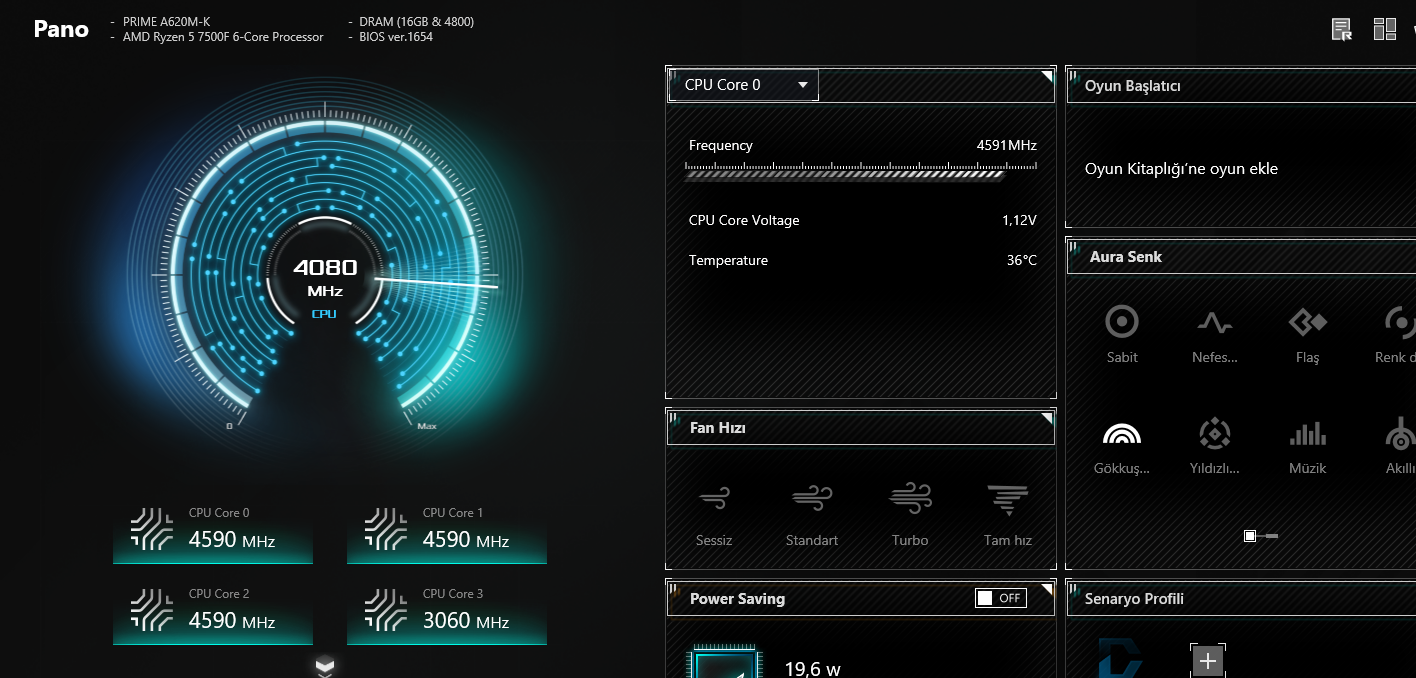Click the CPU panel corner triangle
1416x678 pixels.
point(1047,76)
